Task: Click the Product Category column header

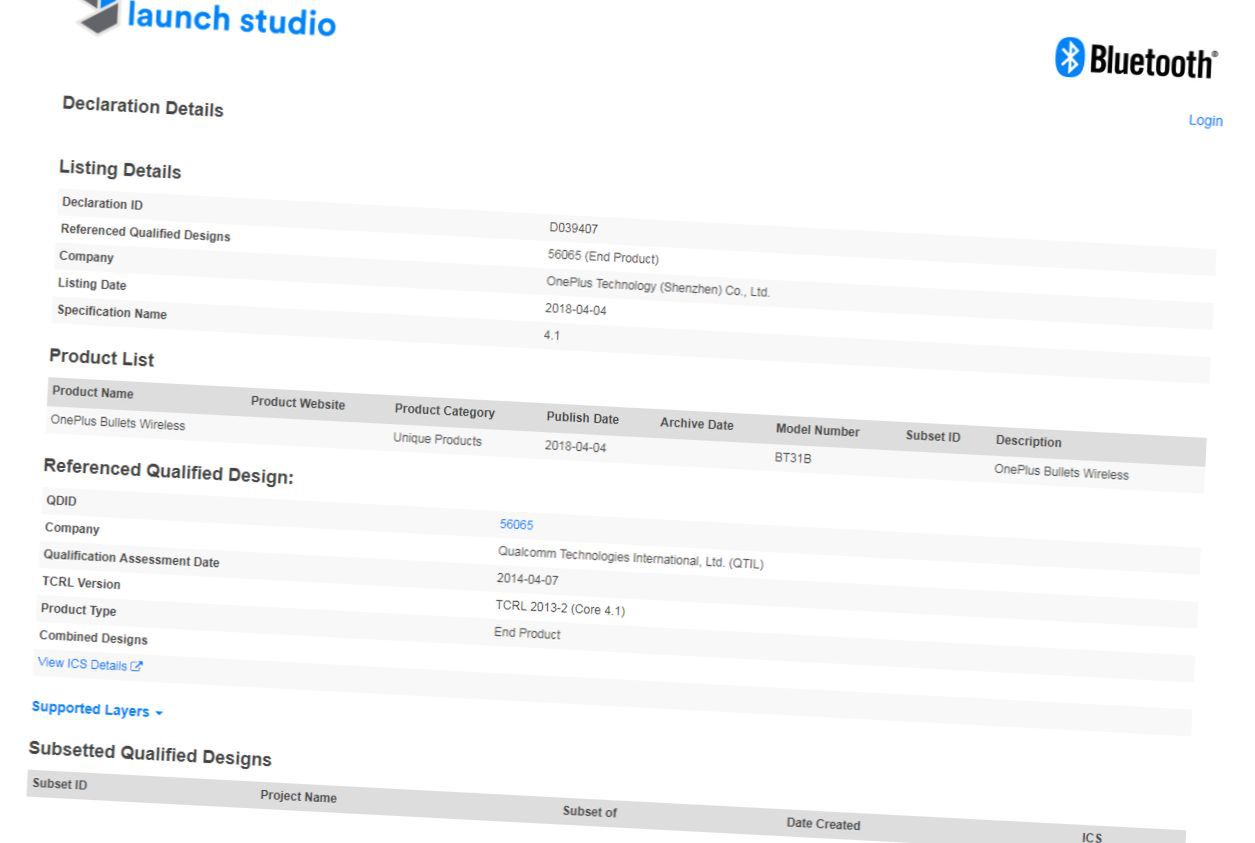Action: click(444, 411)
